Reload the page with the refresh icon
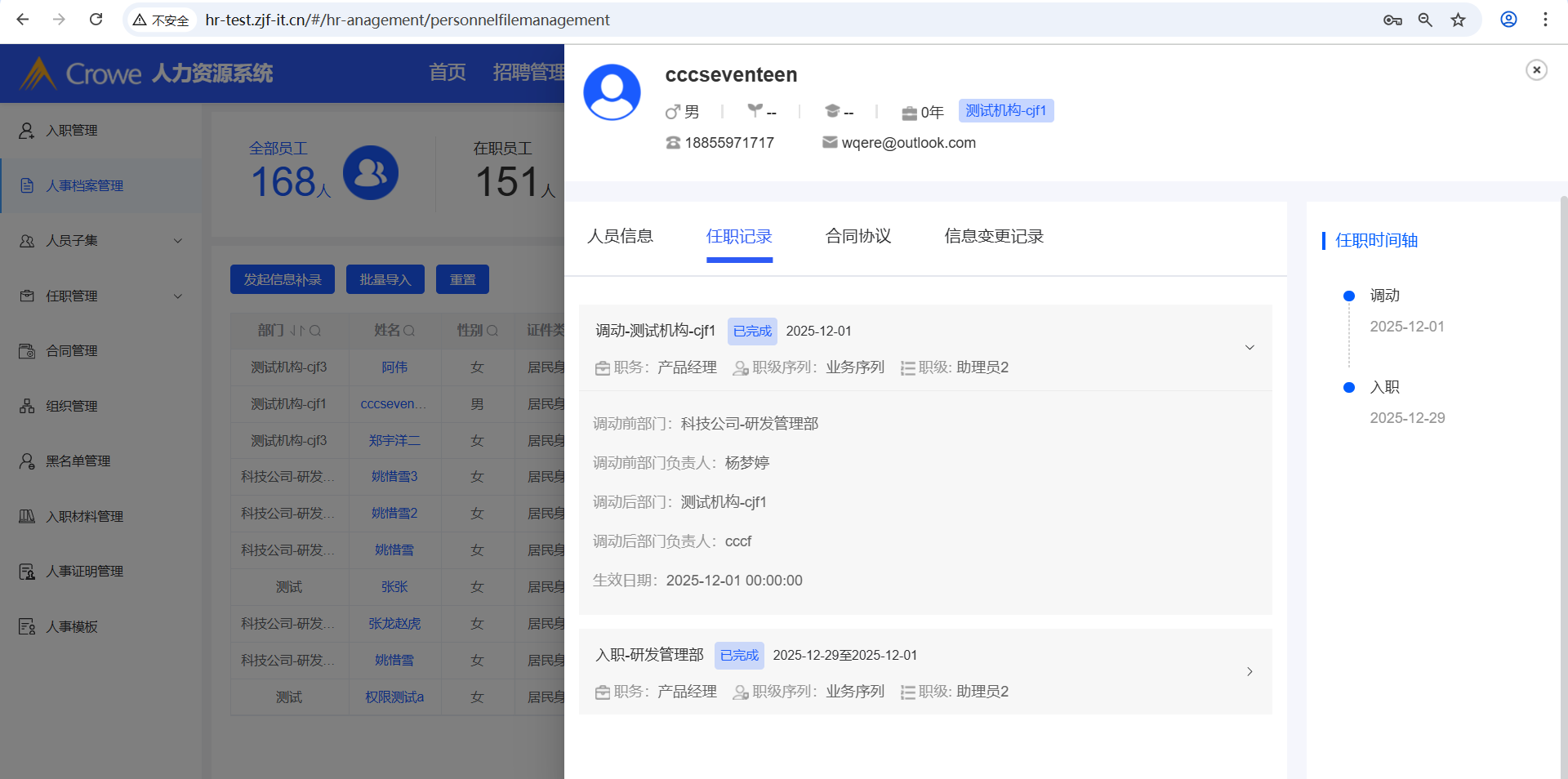The height and width of the screenshot is (779, 1568). tap(96, 20)
